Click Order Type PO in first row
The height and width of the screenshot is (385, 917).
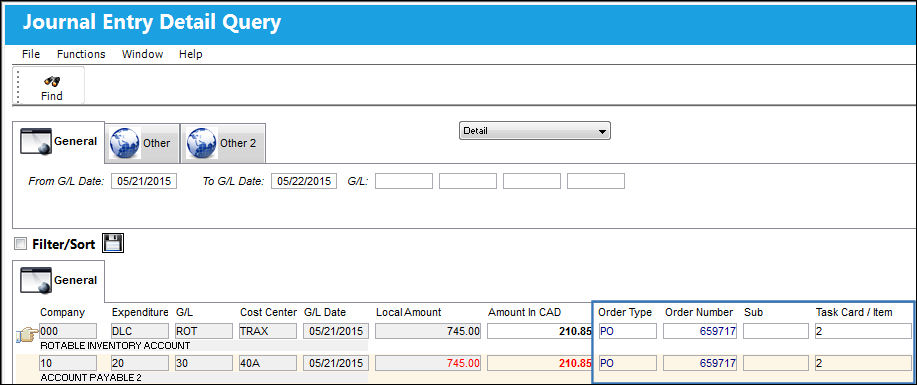coord(628,331)
